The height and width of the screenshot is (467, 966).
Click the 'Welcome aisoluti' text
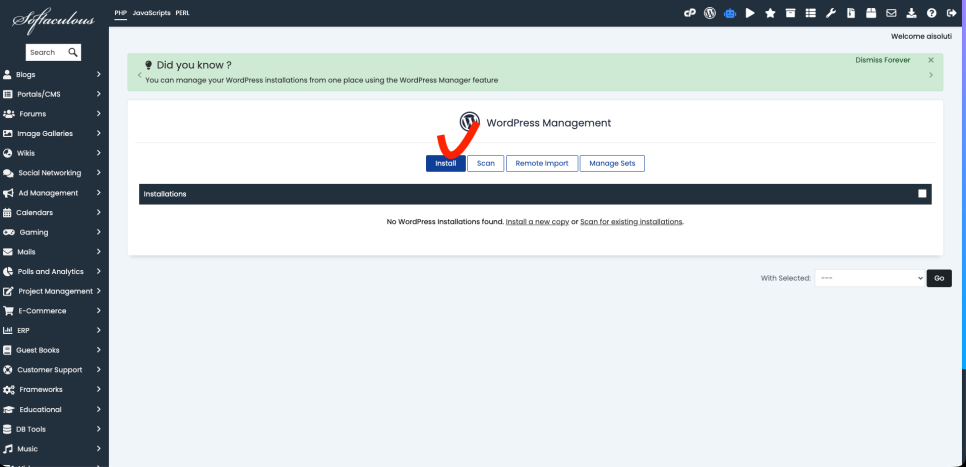pos(921,37)
